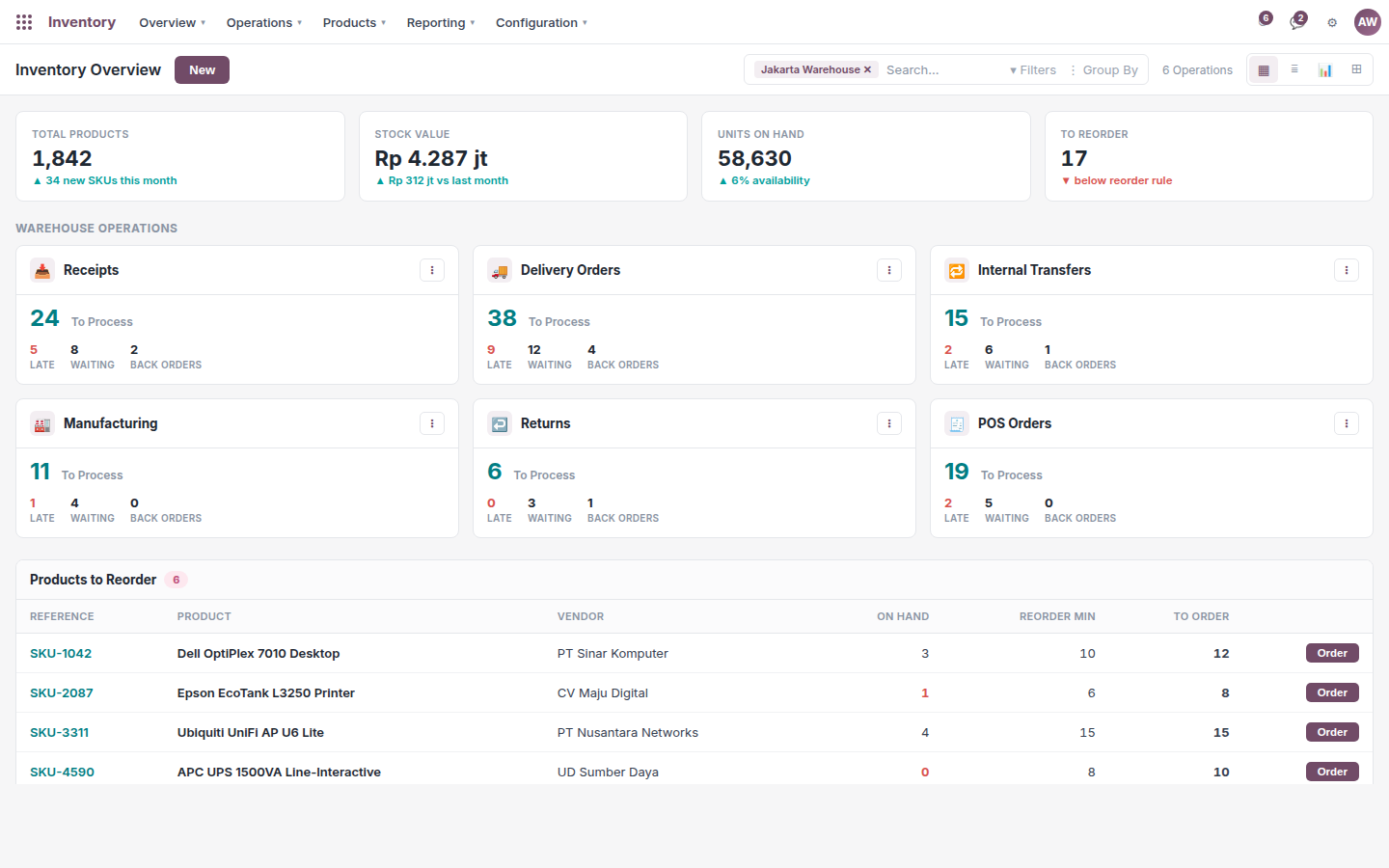Open the To Reorder KPI card
Screen dimensions: 1389x868
point(1209,156)
